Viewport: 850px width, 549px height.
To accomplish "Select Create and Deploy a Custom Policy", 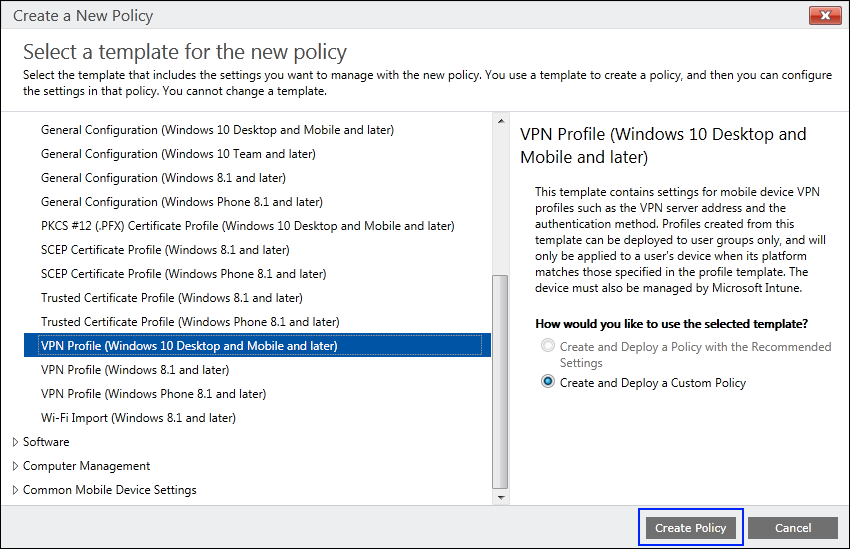I will [x=547, y=382].
